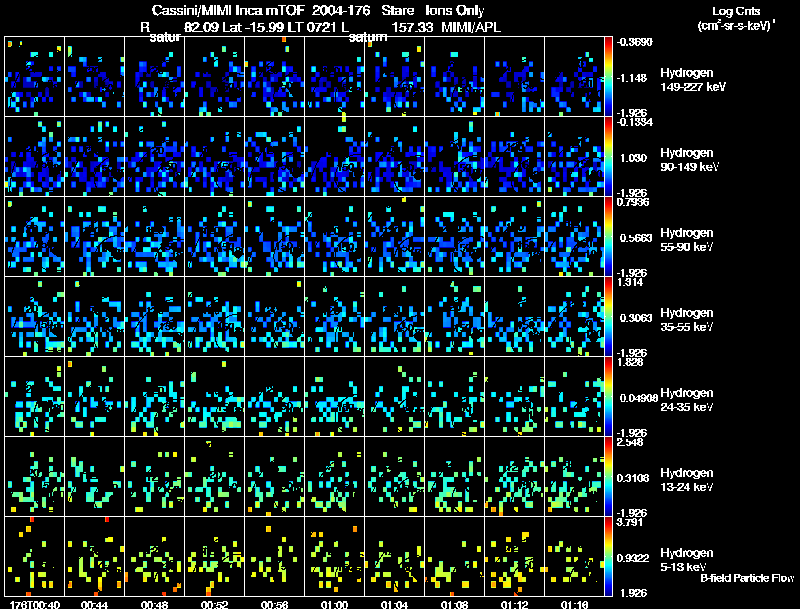Open the 35-55 keV panel at 00:56
800x609 pixels.
coord(274,317)
